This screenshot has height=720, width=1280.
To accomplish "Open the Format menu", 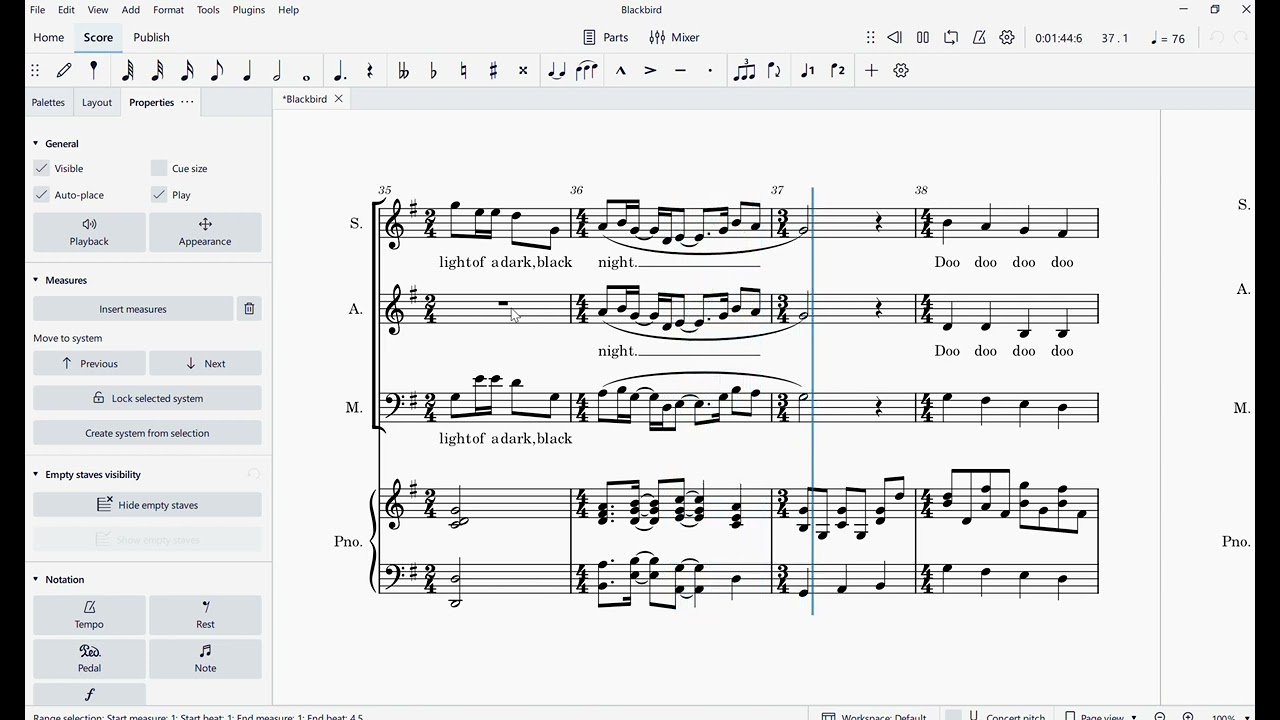I will [168, 10].
